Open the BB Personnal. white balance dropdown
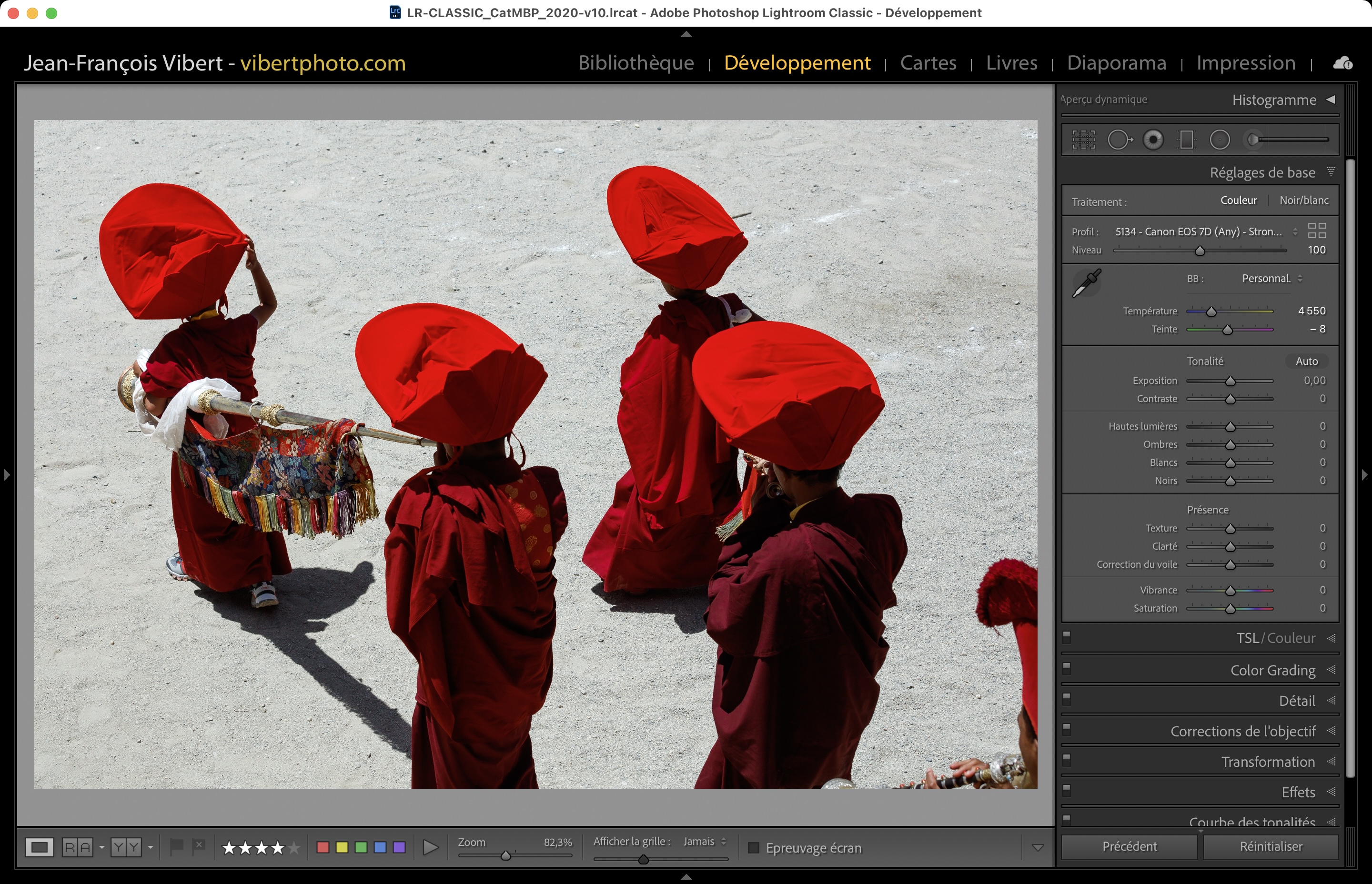This screenshot has height=884, width=1372. 1271,279
